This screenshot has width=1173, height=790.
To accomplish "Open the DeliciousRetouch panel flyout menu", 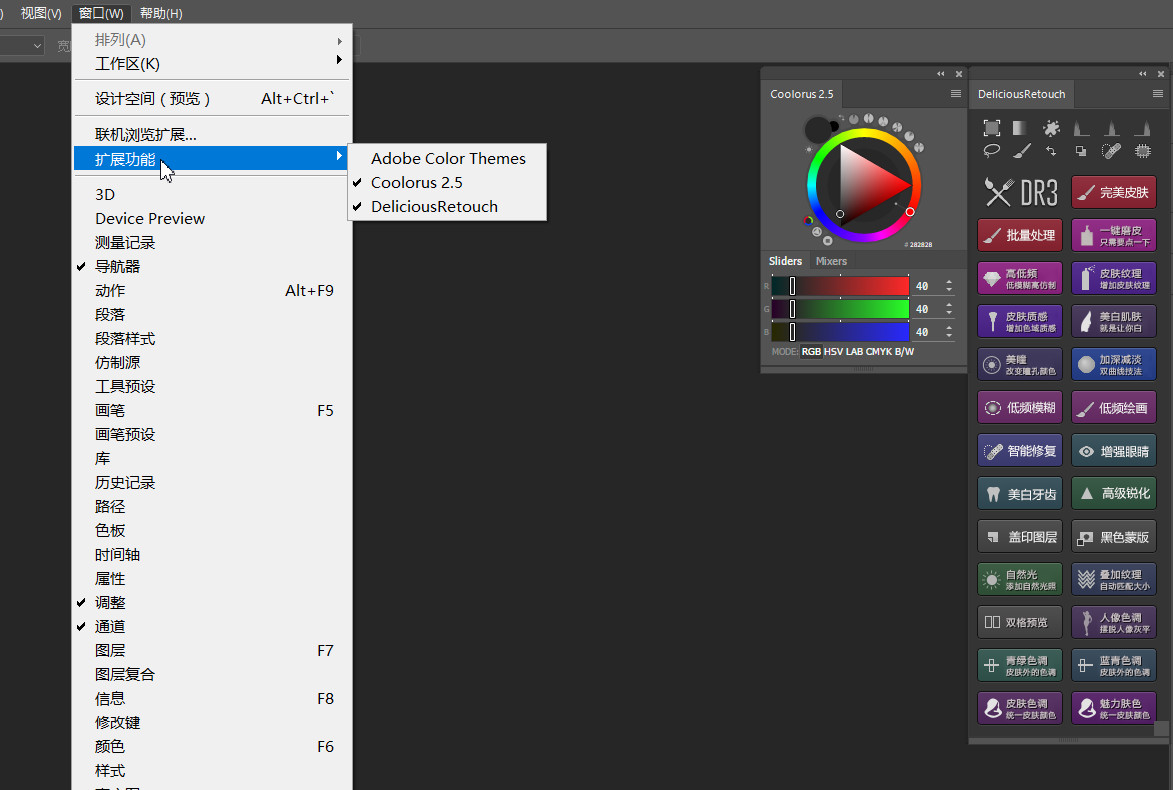I will click(x=1157, y=94).
